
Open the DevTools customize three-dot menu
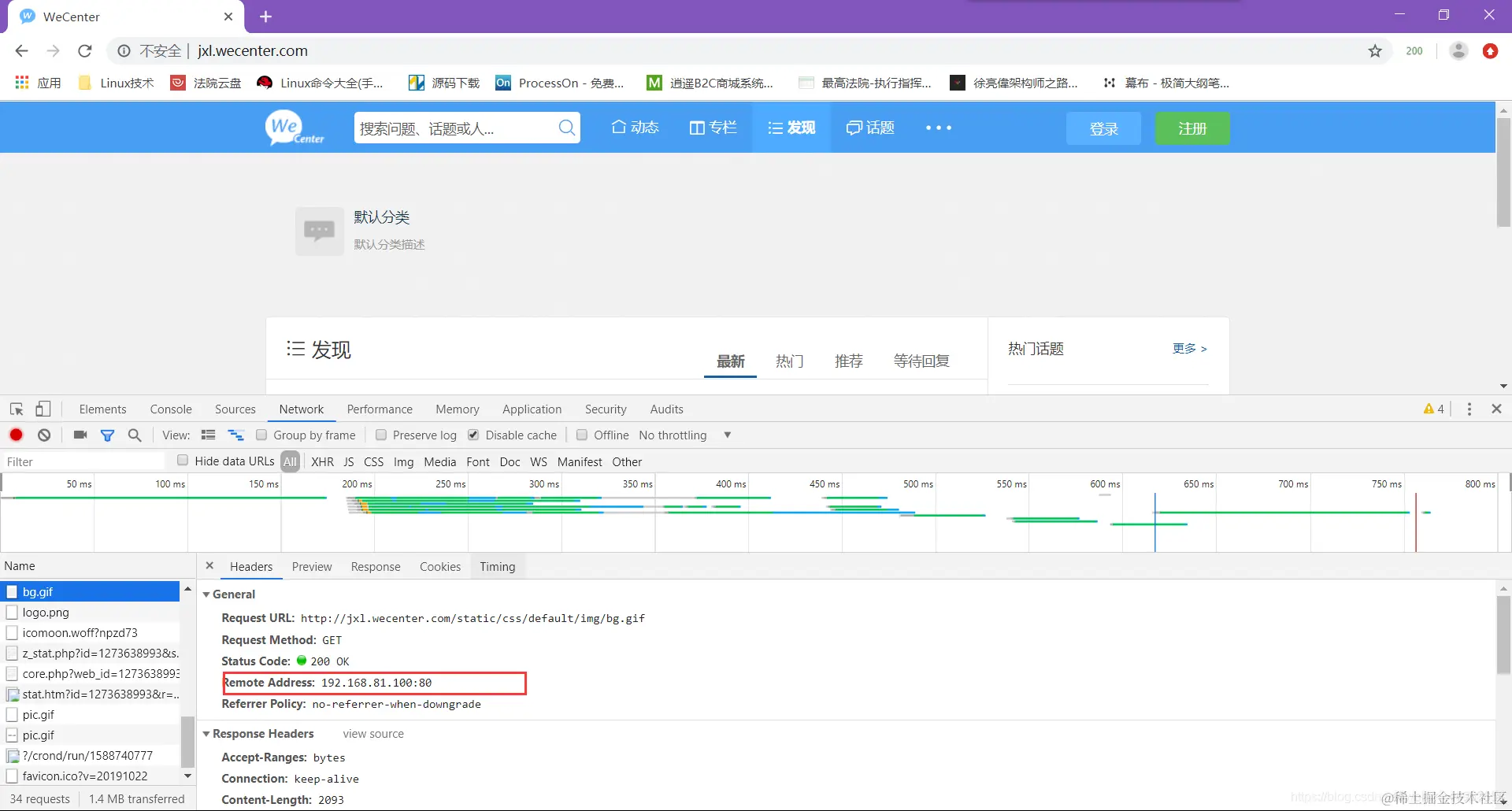[x=1469, y=409]
